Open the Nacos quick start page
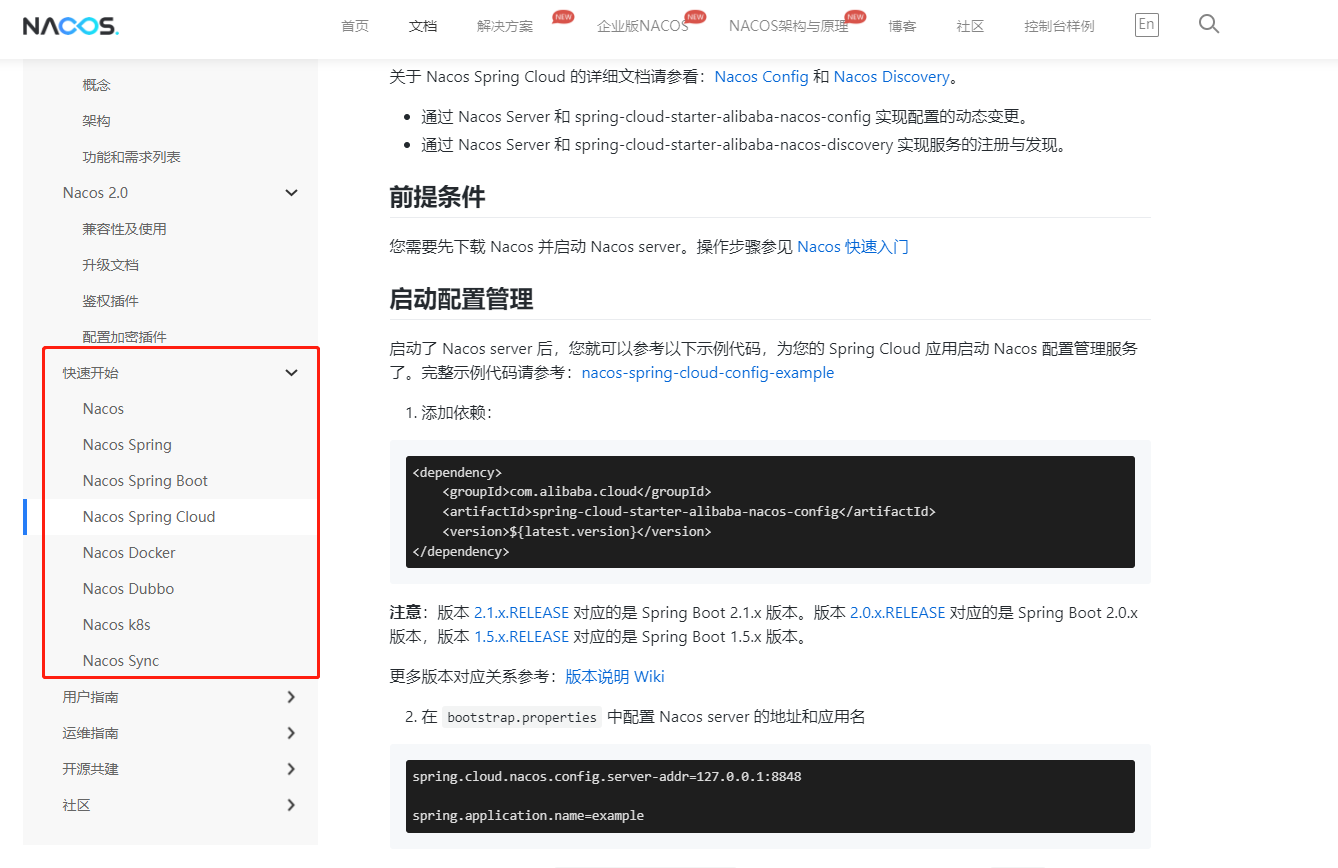 (104, 409)
